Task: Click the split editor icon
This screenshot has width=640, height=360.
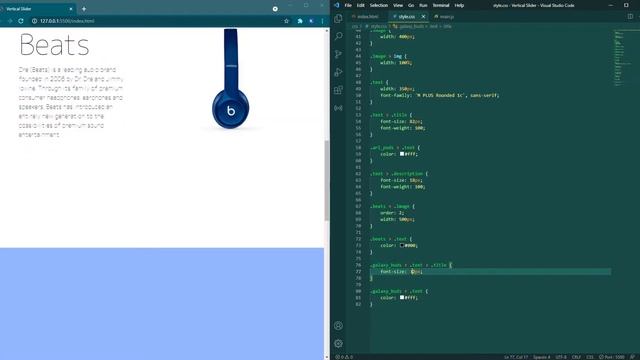Action: tap(630, 17)
